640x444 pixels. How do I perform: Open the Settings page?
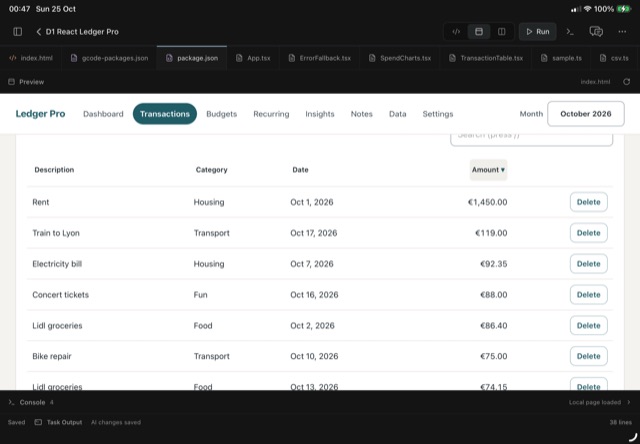pos(438,114)
